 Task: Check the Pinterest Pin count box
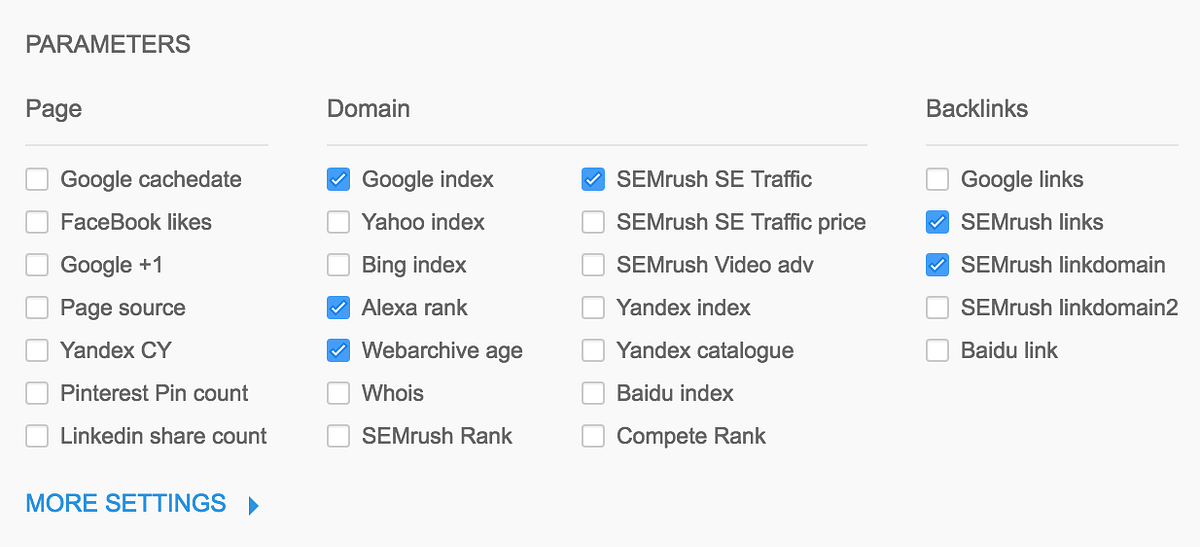tap(37, 393)
